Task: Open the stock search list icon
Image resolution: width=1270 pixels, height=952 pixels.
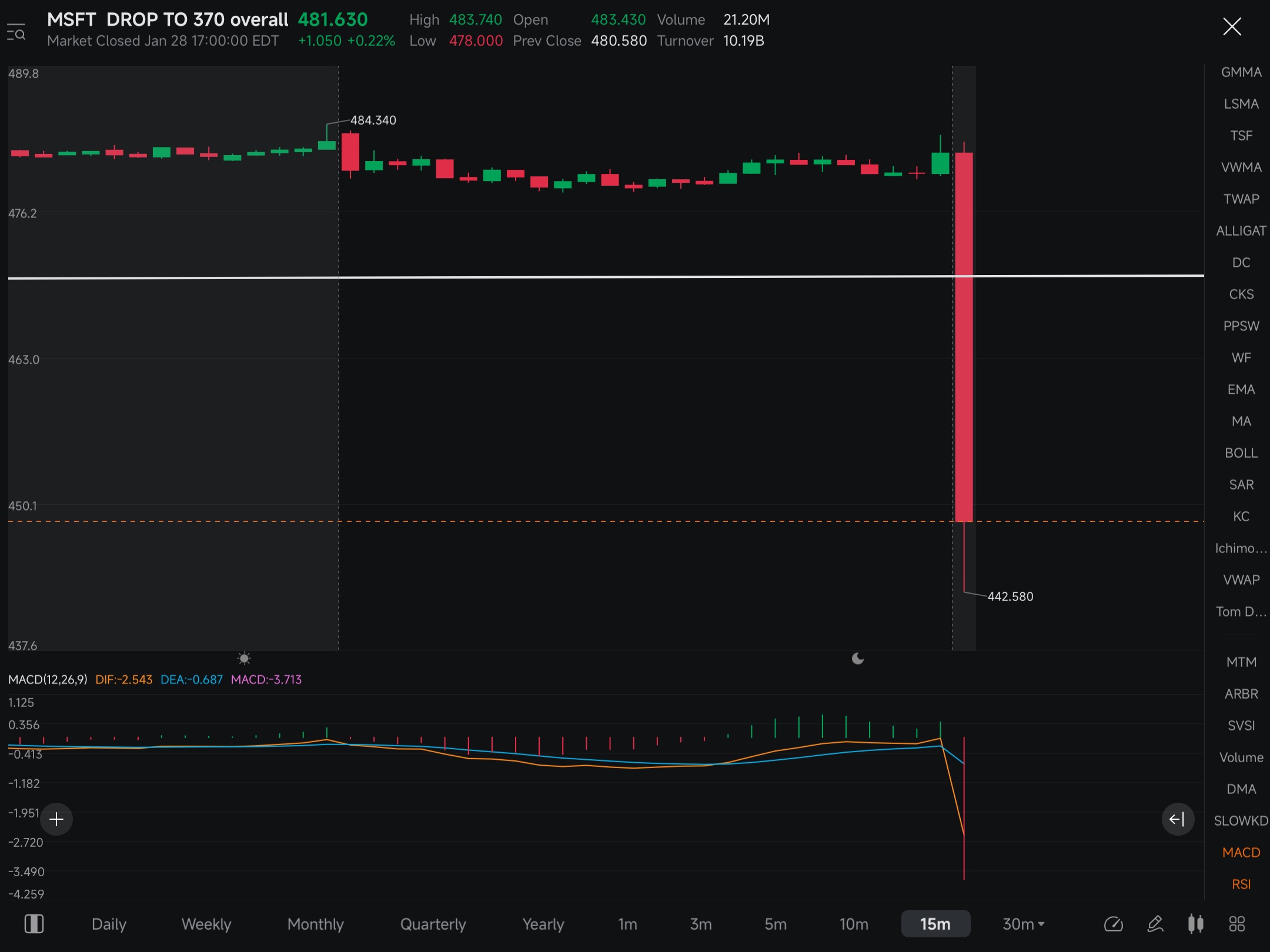Action: pos(16,32)
